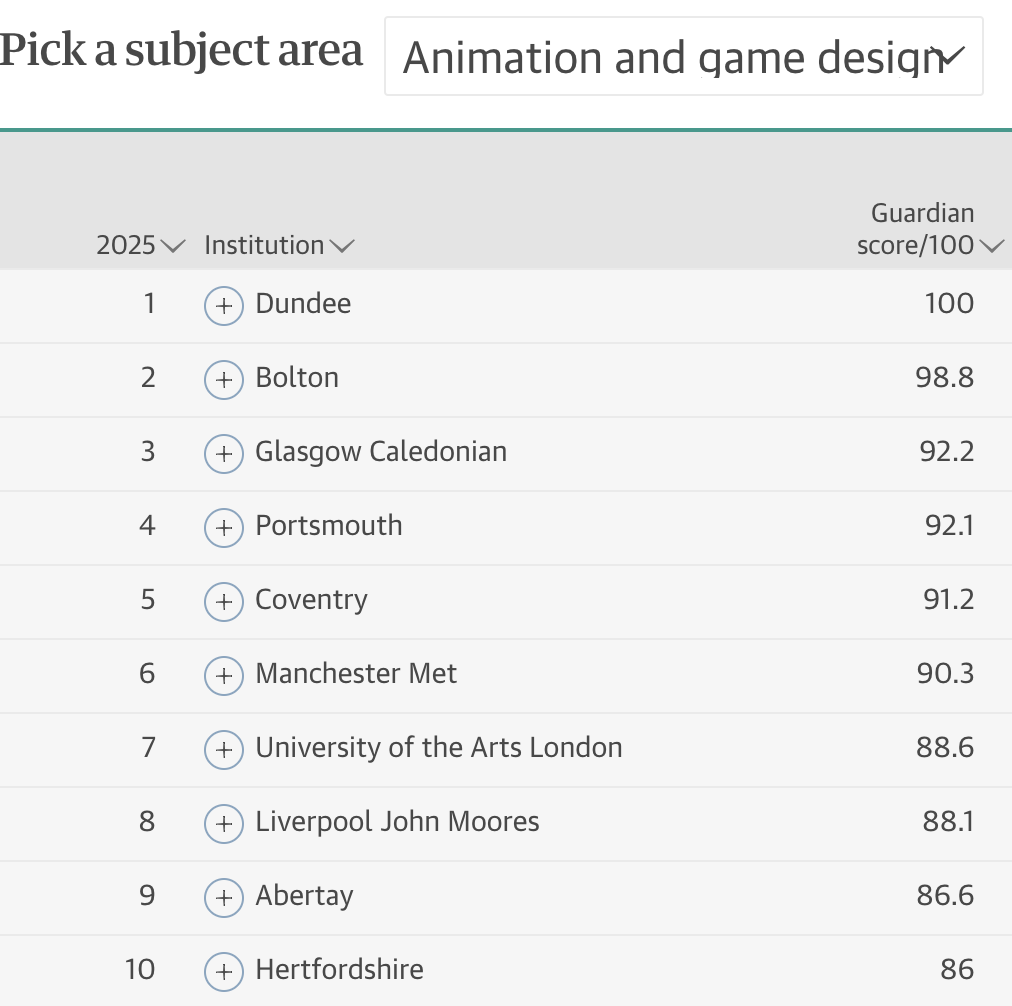Expand Liverpool John Moores plus icon
Screen dimensions: 1012x1006
coord(223,823)
